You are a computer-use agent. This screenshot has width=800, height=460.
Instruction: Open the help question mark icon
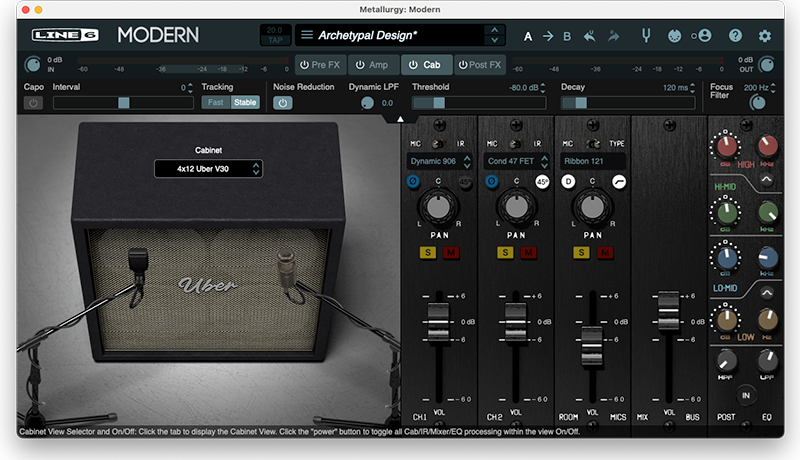[735, 36]
